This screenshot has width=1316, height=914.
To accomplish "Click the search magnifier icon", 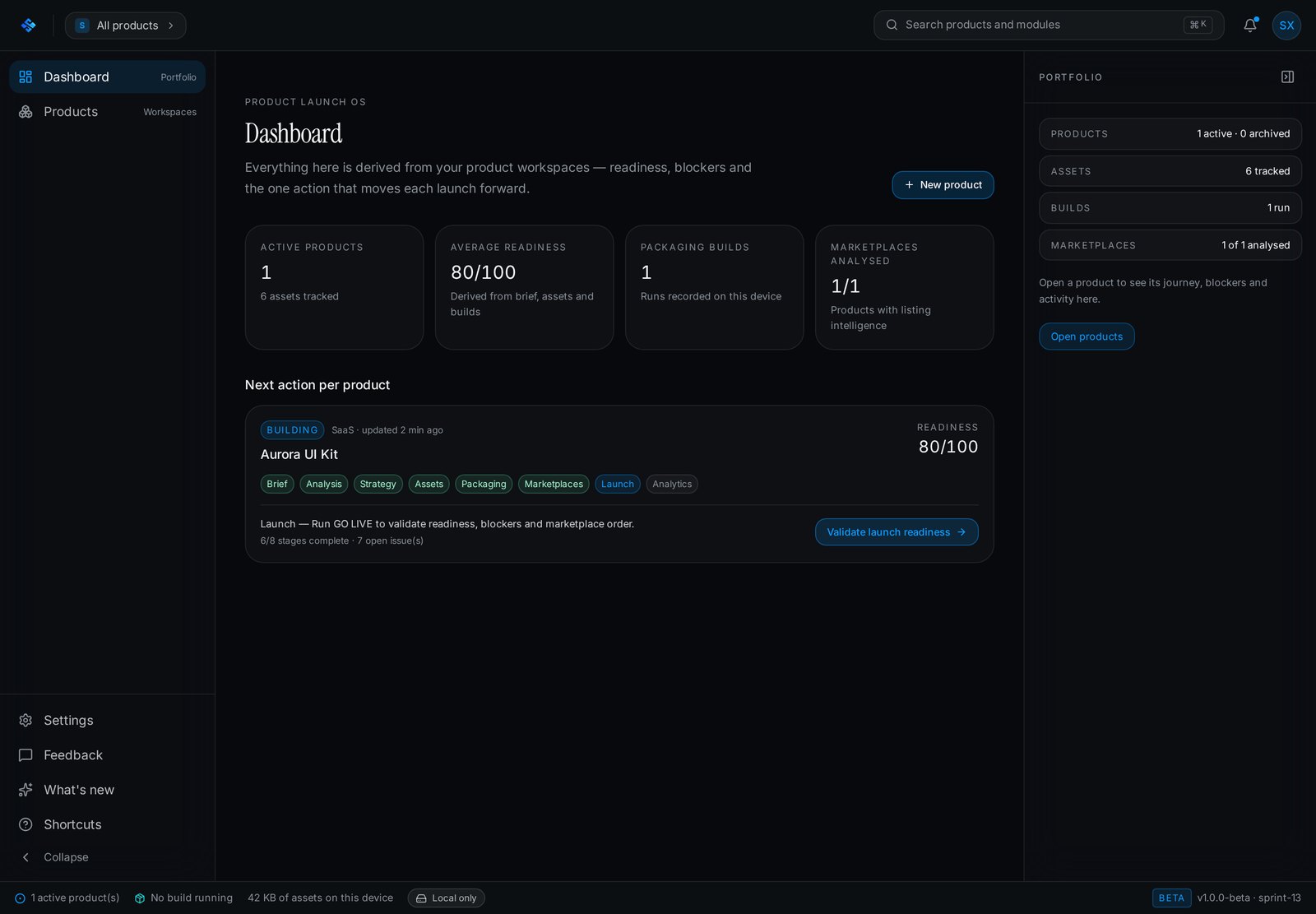I will tap(892, 25).
